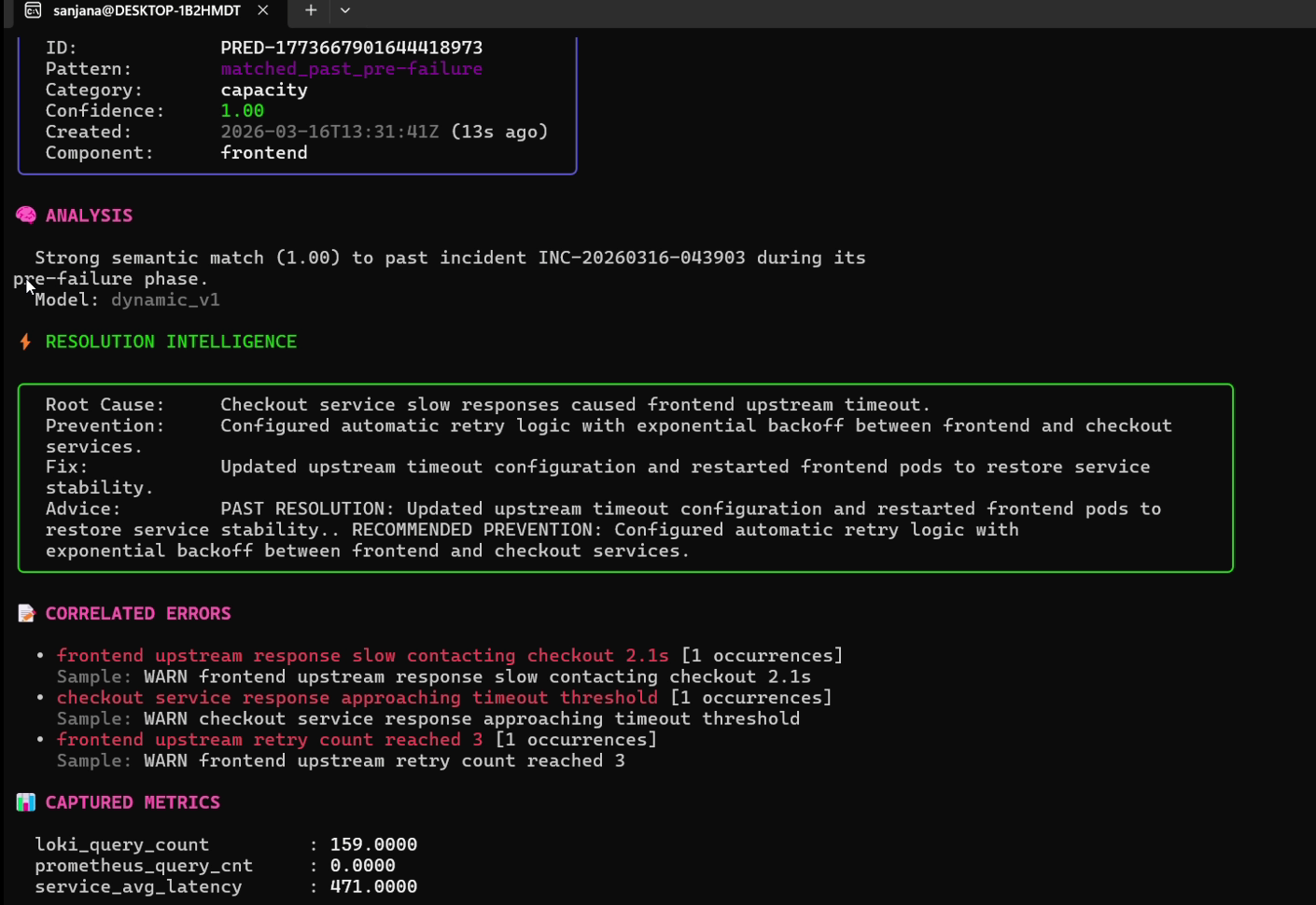Click the category value capacity
This screenshot has height=905, width=1316.
264,90
